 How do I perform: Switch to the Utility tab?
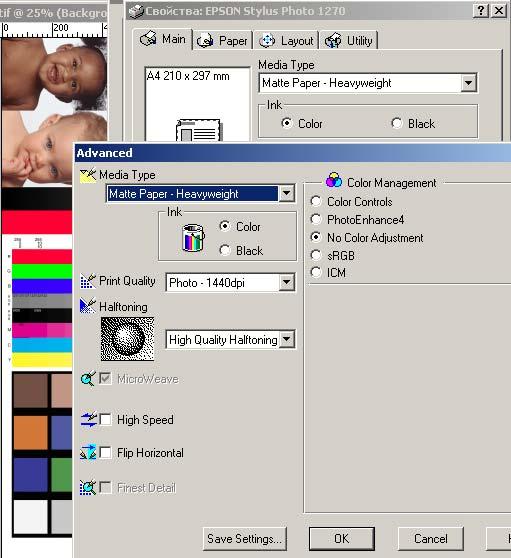coord(348,41)
